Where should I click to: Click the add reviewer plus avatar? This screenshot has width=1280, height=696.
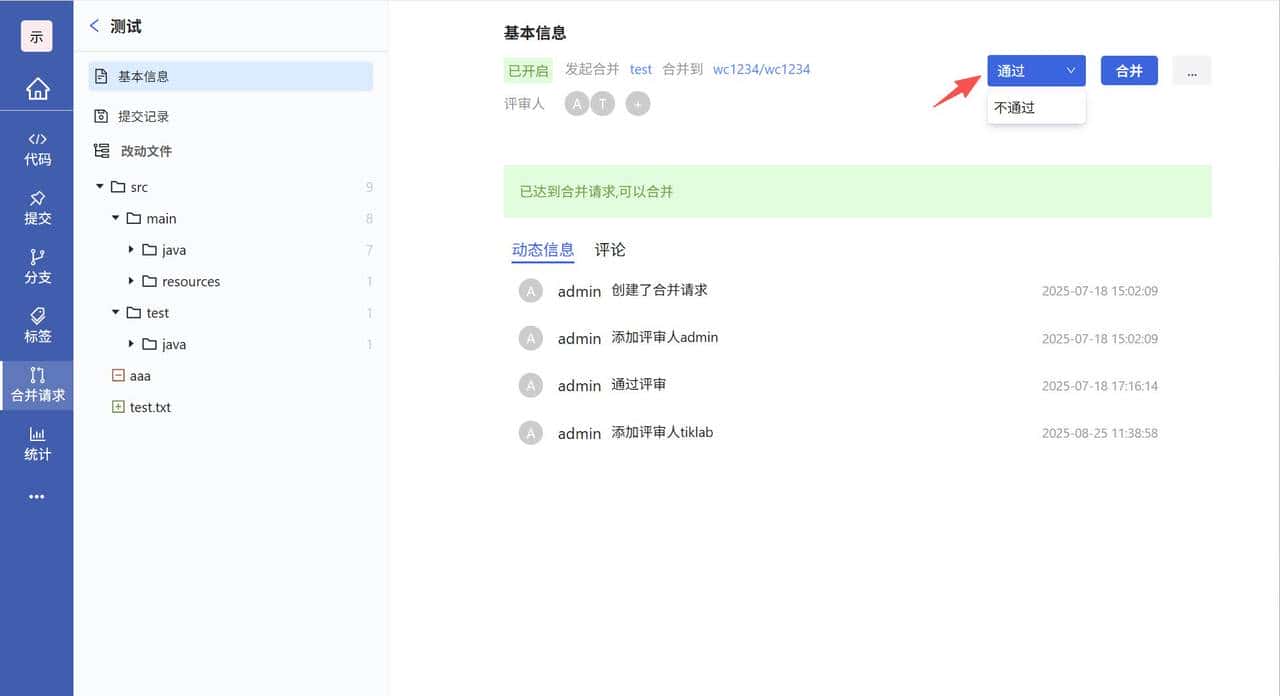(x=638, y=103)
